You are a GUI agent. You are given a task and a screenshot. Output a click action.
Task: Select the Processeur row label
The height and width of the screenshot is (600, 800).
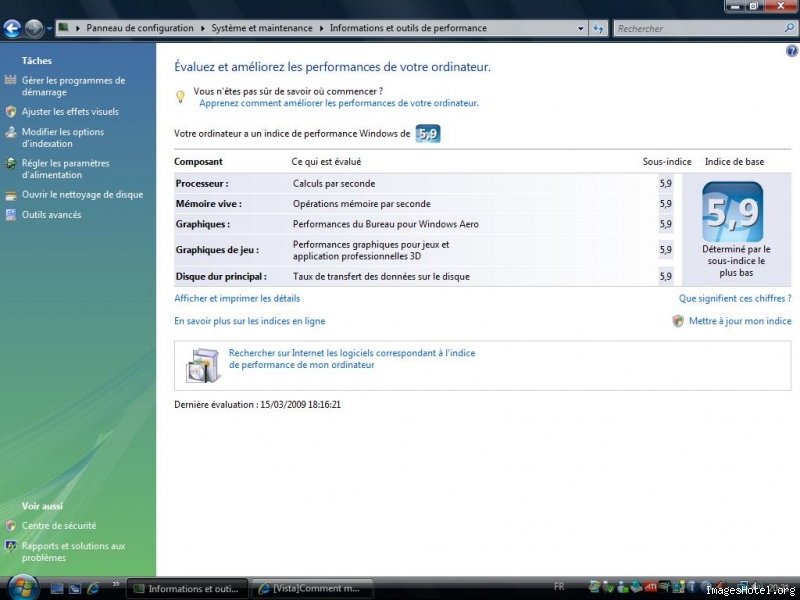tap(202, 184)
